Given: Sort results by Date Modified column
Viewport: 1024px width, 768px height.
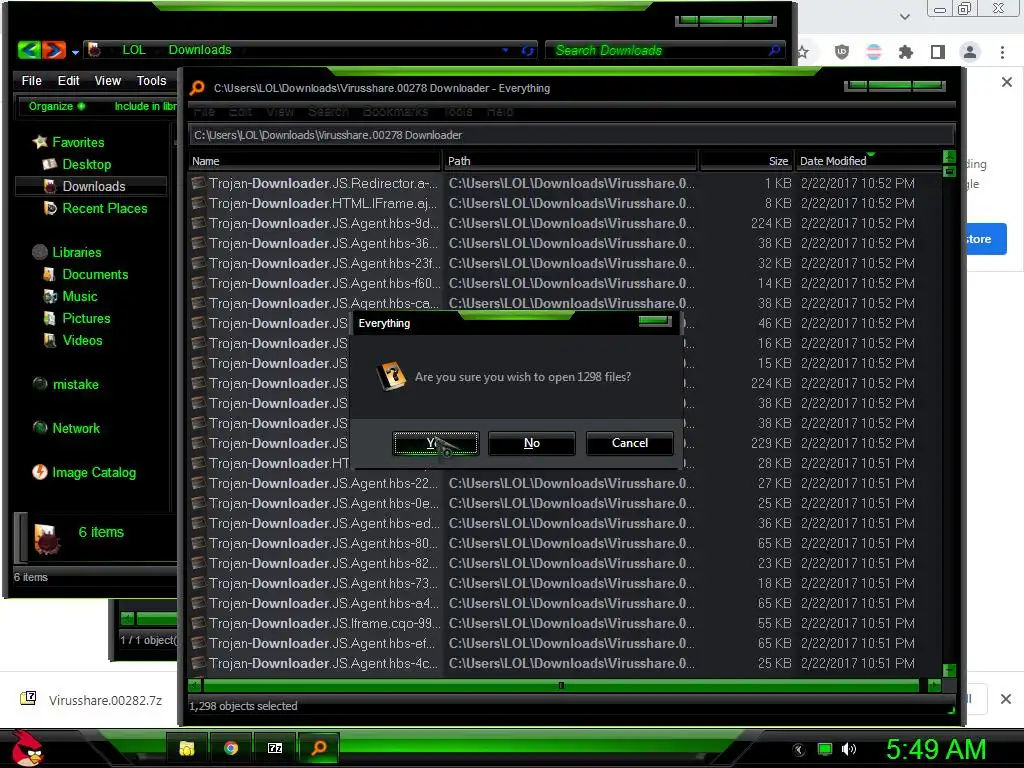Looking at the screenshot, I should tap(869, 161).
